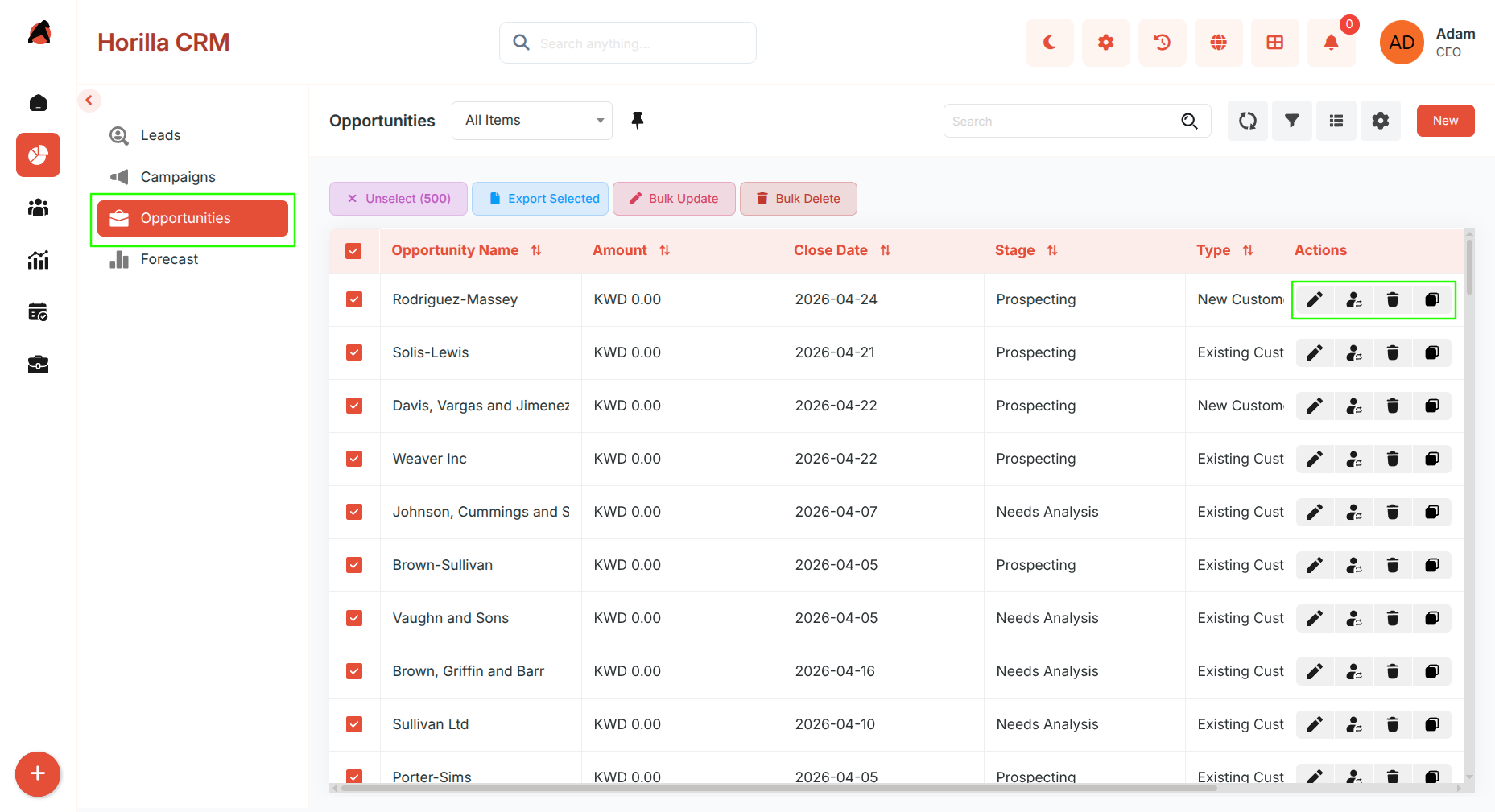Toggle dark mode moon icon
The image size is (1495, 812).
pos(1049,43)
